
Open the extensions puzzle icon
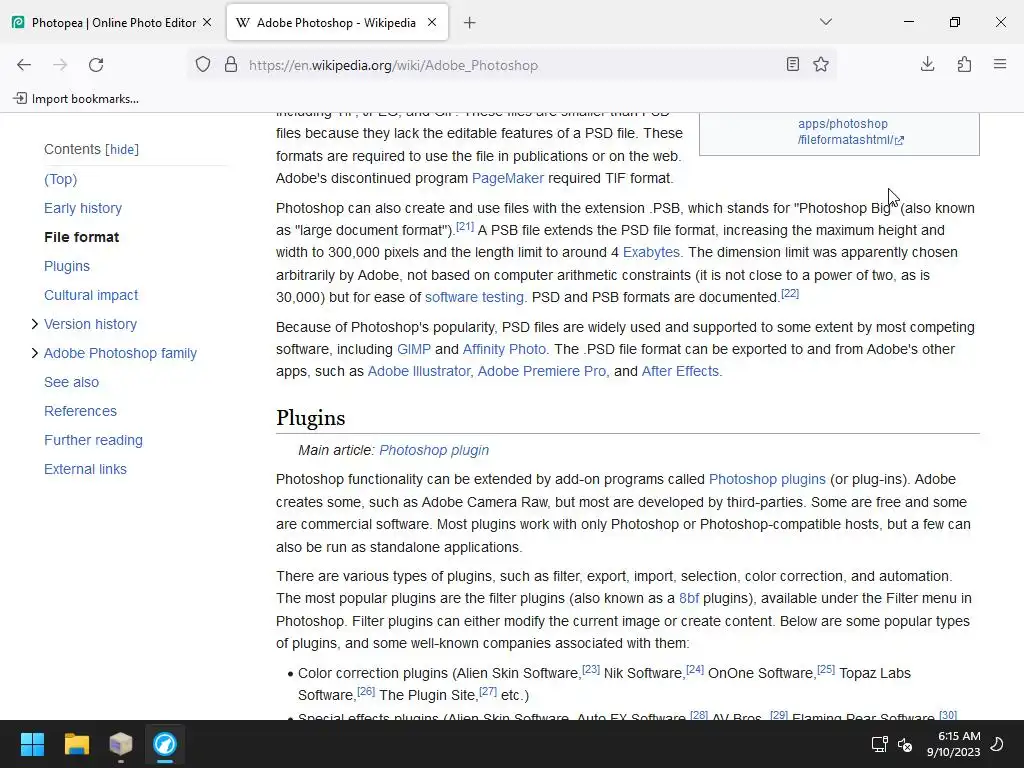pos(964,65)
